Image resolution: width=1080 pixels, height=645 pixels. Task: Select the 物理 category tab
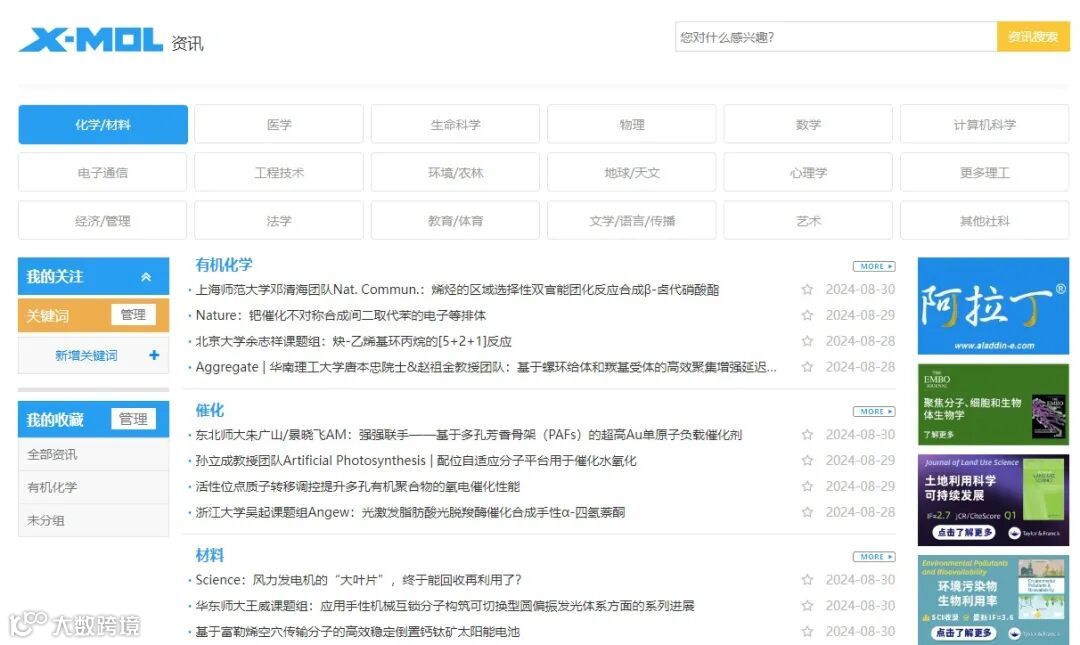pyautogui.click(x=632, y=125)
